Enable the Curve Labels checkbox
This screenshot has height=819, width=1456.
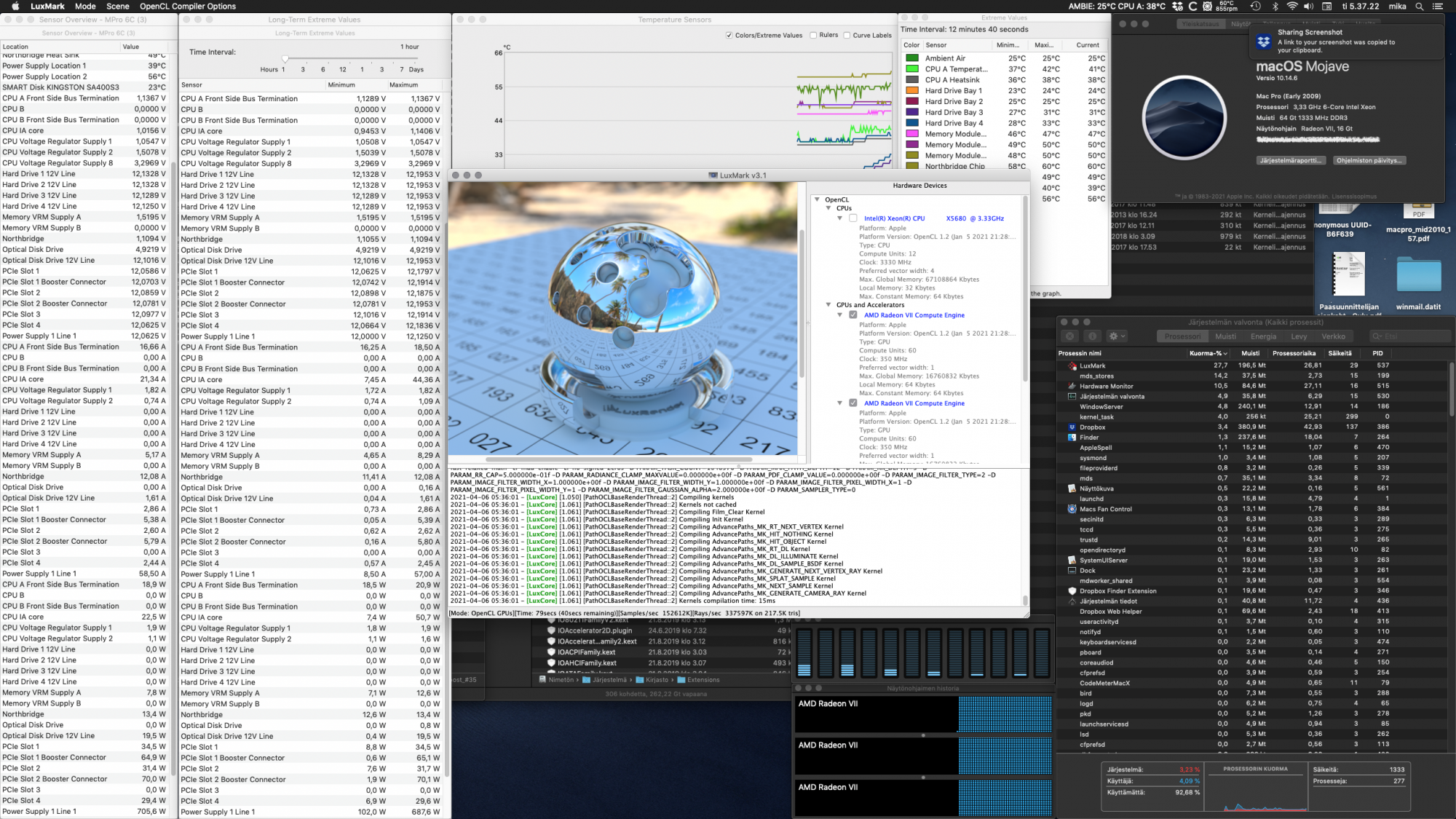click(847, 35)
